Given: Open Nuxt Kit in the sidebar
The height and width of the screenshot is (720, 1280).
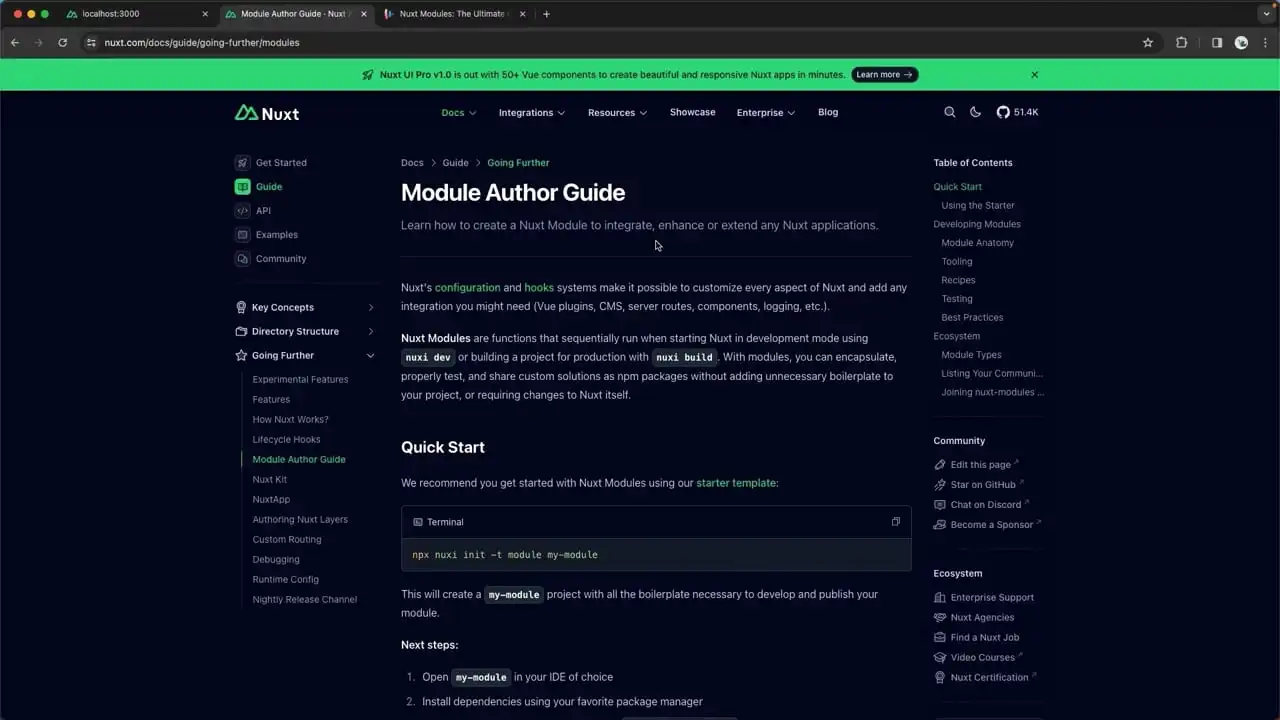Looking at the screenshot, I should (x=270, y=479).
